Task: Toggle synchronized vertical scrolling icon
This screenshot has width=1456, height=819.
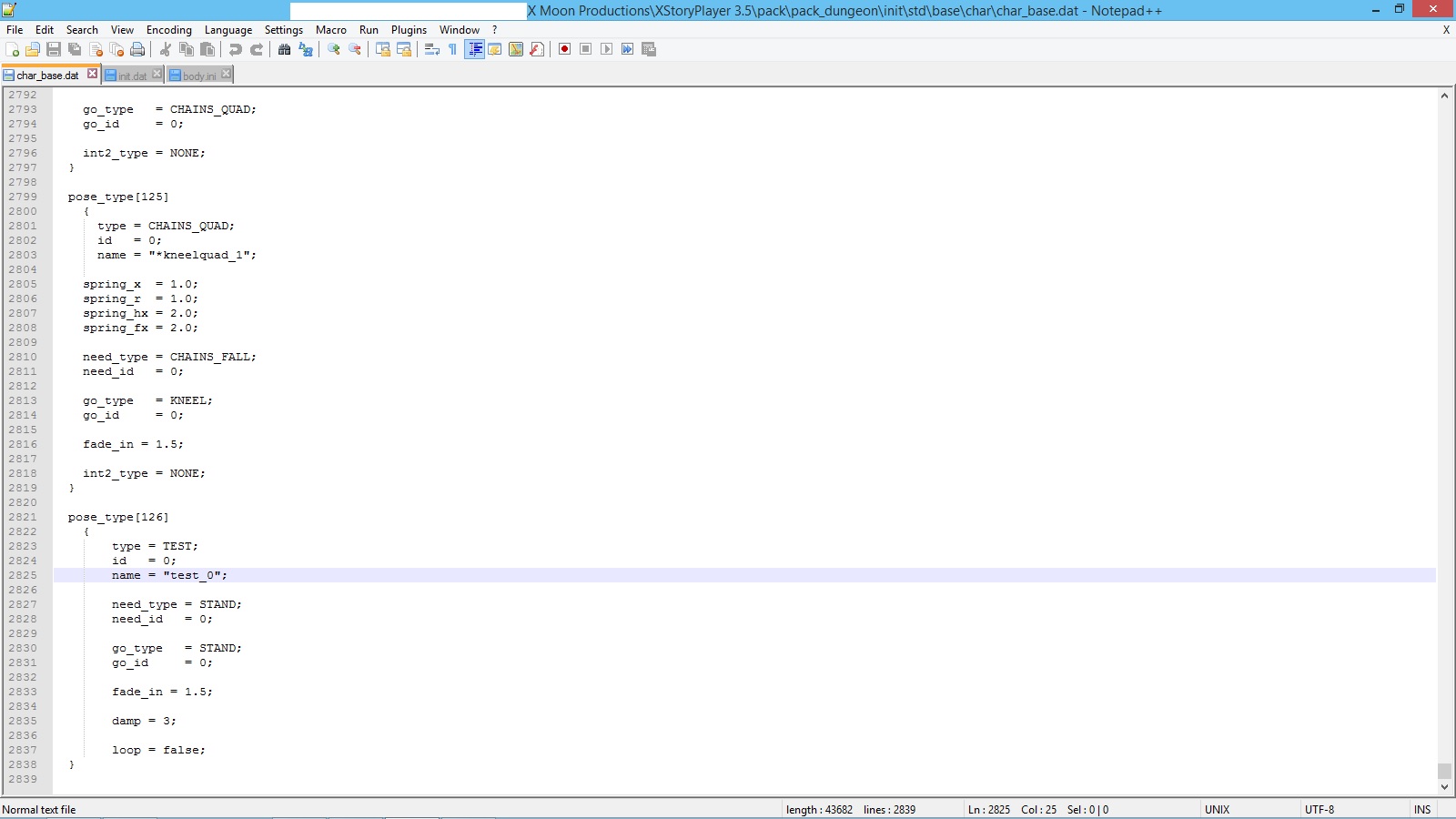Action: pyautogui.click(x=383, y=49)
